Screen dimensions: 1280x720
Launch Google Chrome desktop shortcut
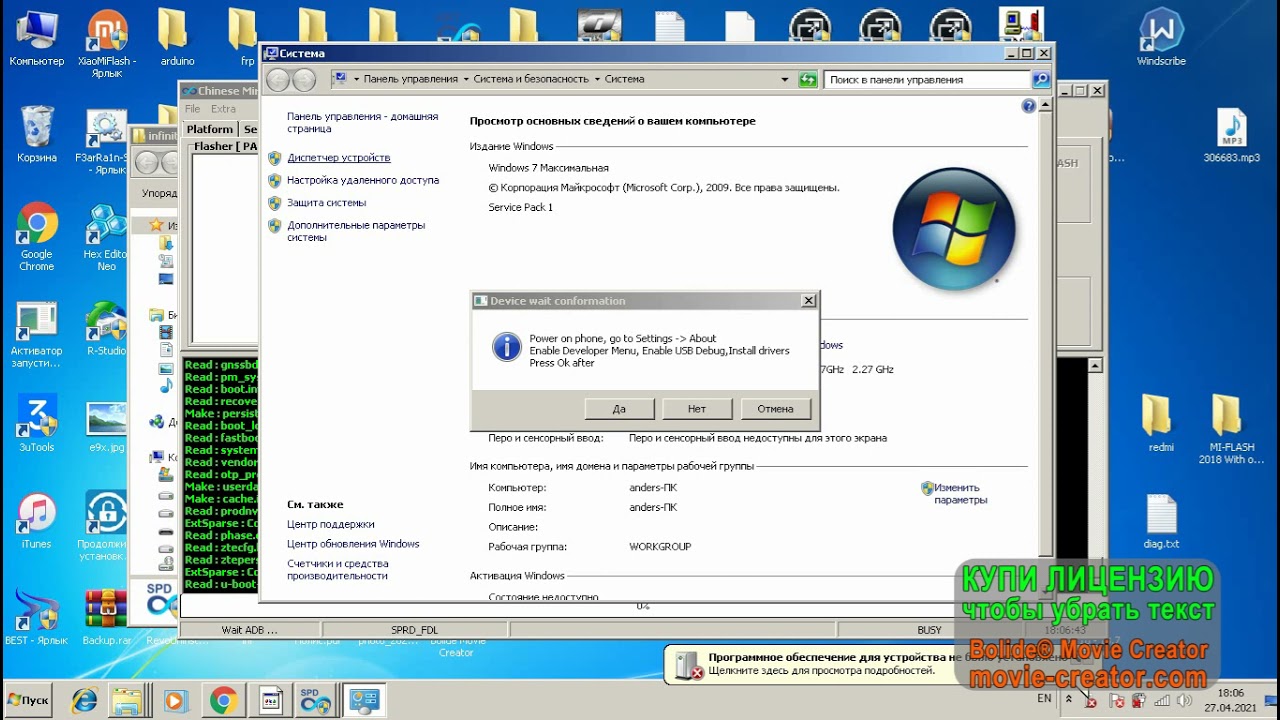37,237
